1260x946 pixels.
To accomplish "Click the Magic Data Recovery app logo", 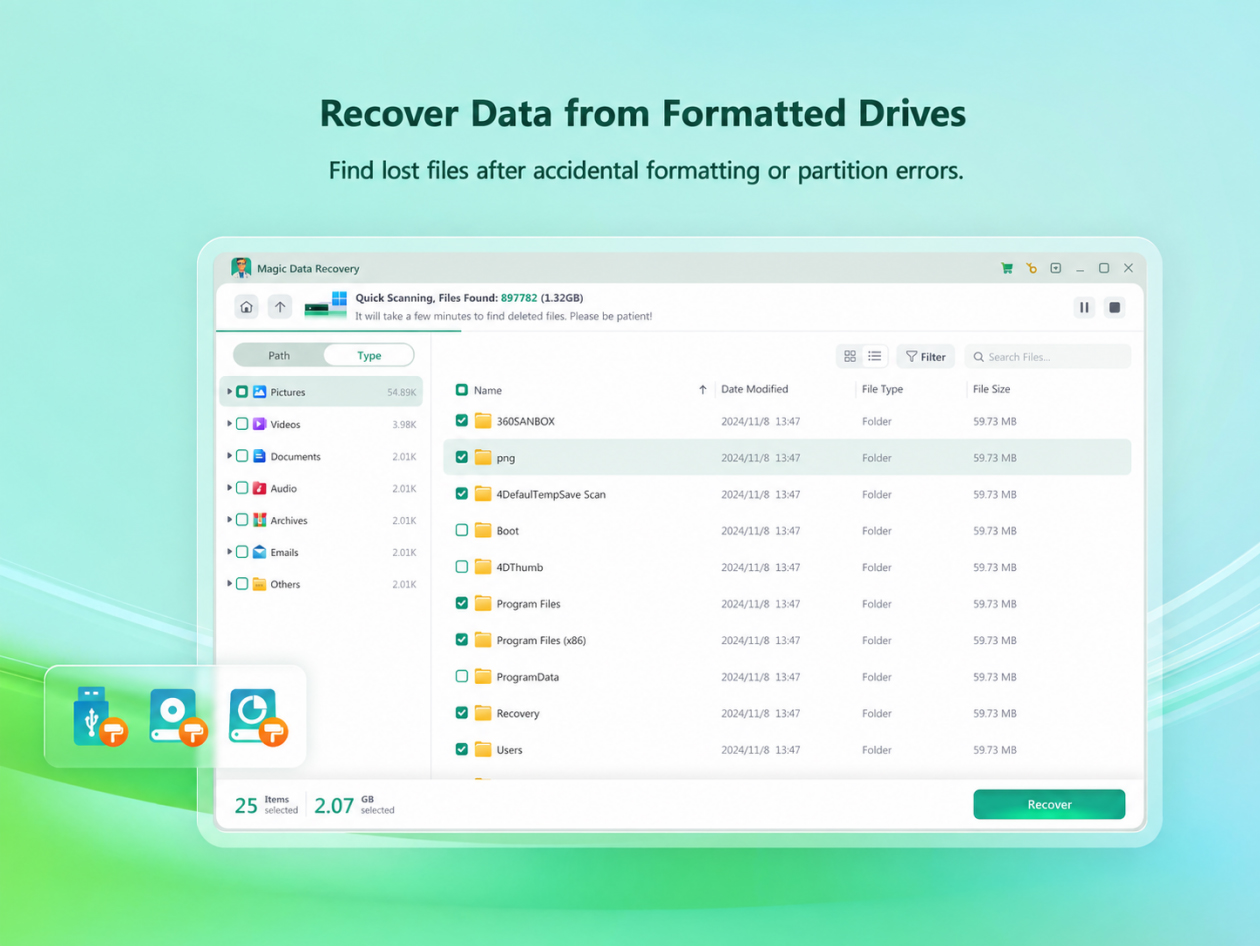I will (241, 268).
